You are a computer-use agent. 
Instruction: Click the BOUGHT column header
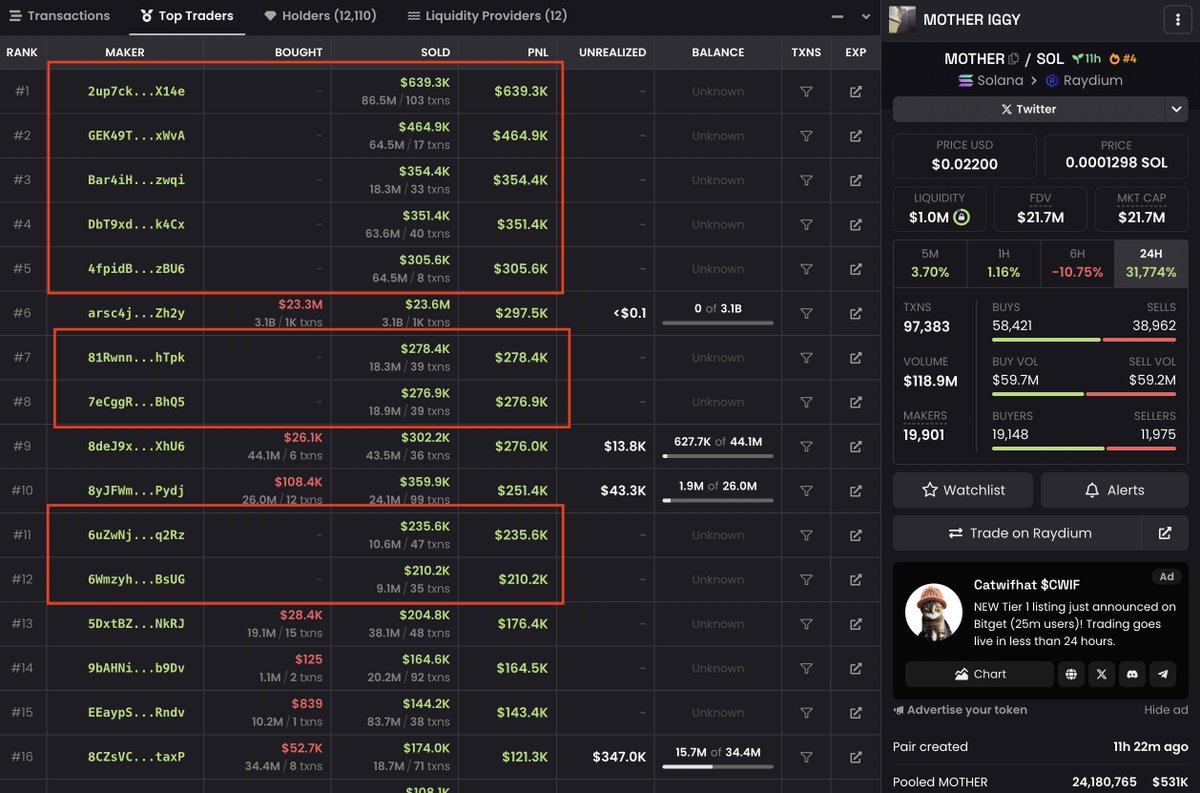tap(299, 52)
